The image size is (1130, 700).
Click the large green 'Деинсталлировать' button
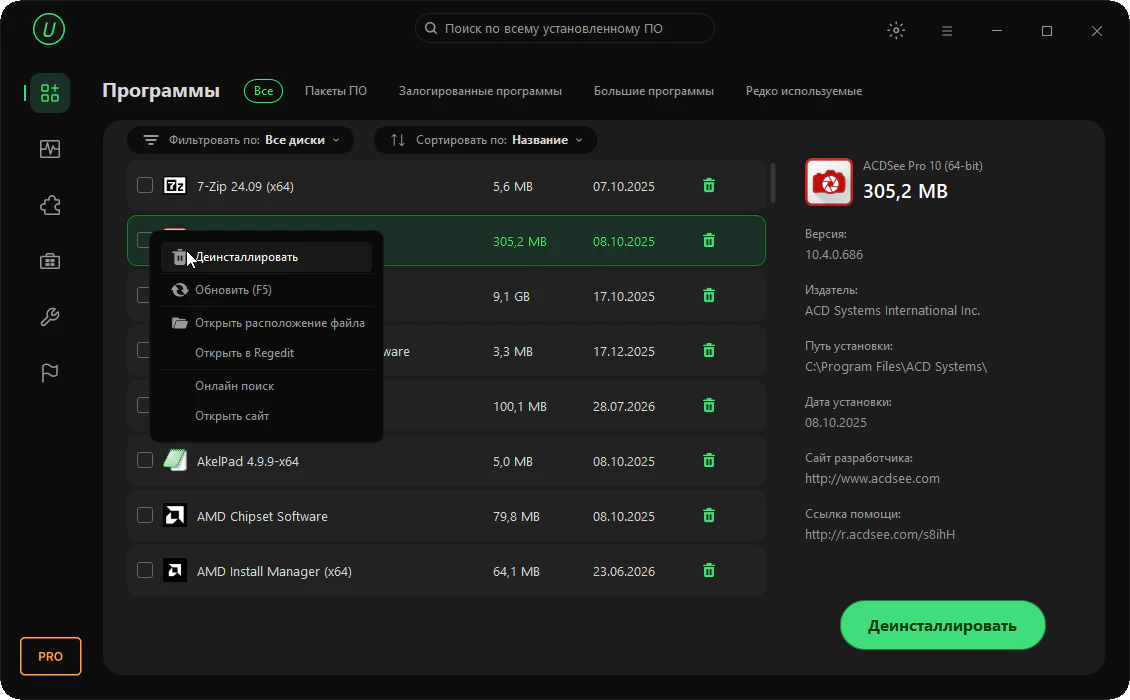tap(943, 625)
